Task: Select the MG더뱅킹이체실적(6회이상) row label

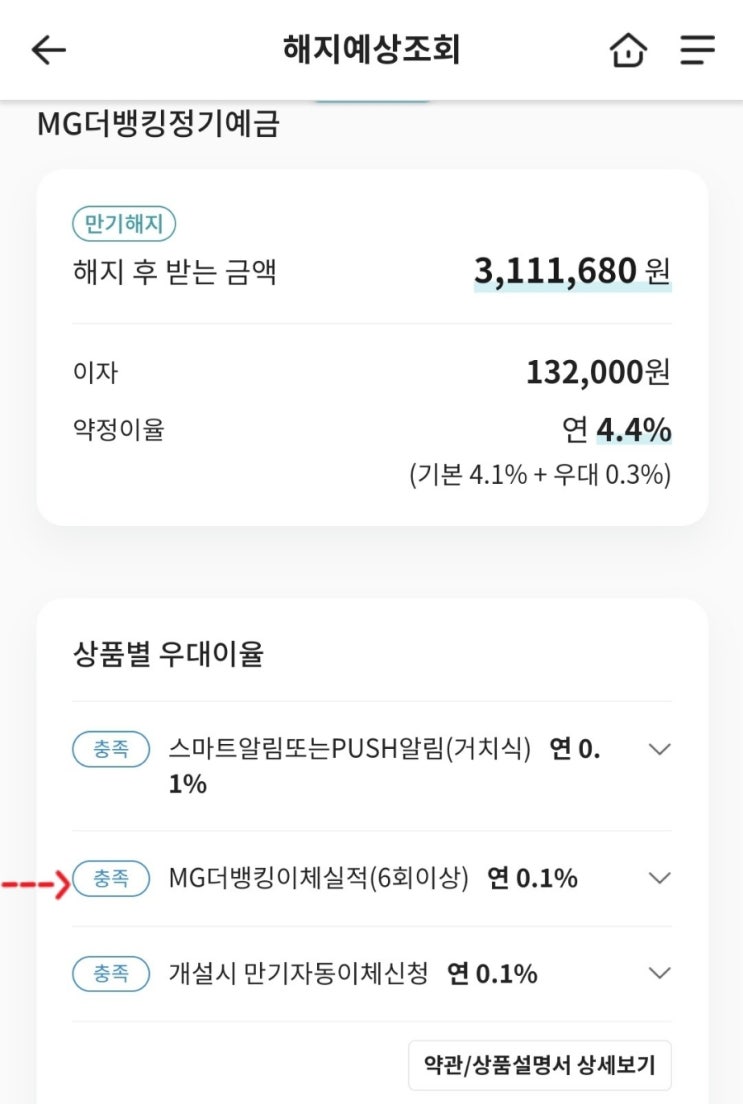Action: tap(318, 879)
